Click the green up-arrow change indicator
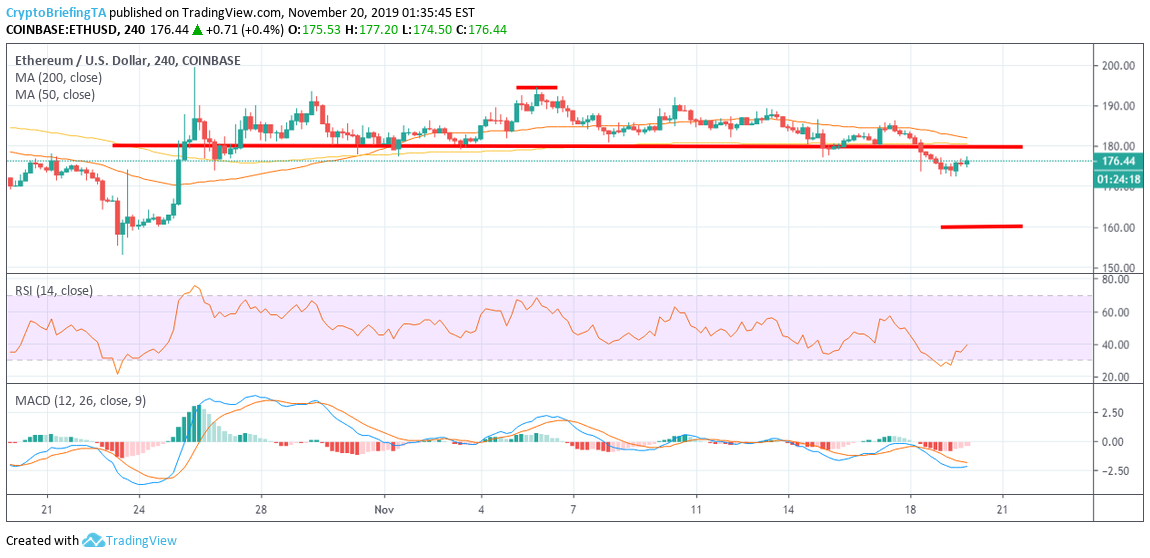 tap(197, 30)
